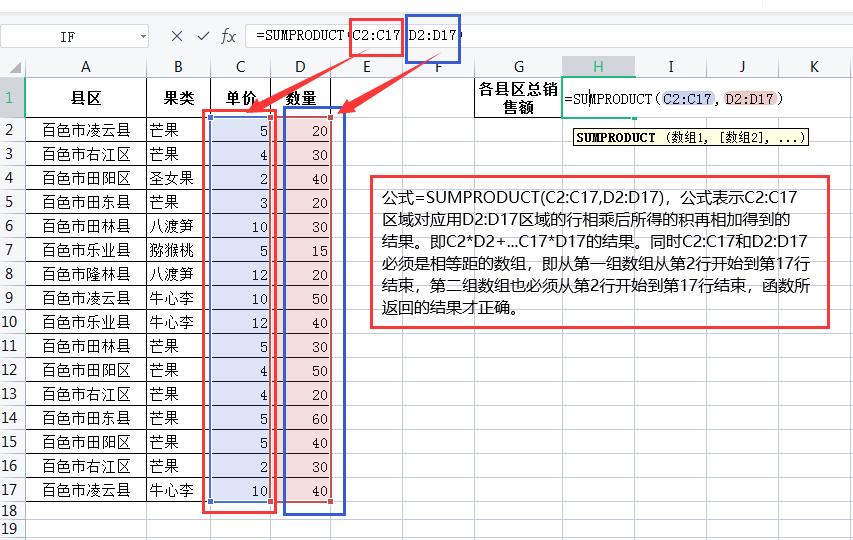
Task: Cancel formula entry with the X icon
Action: pos(176,36)
